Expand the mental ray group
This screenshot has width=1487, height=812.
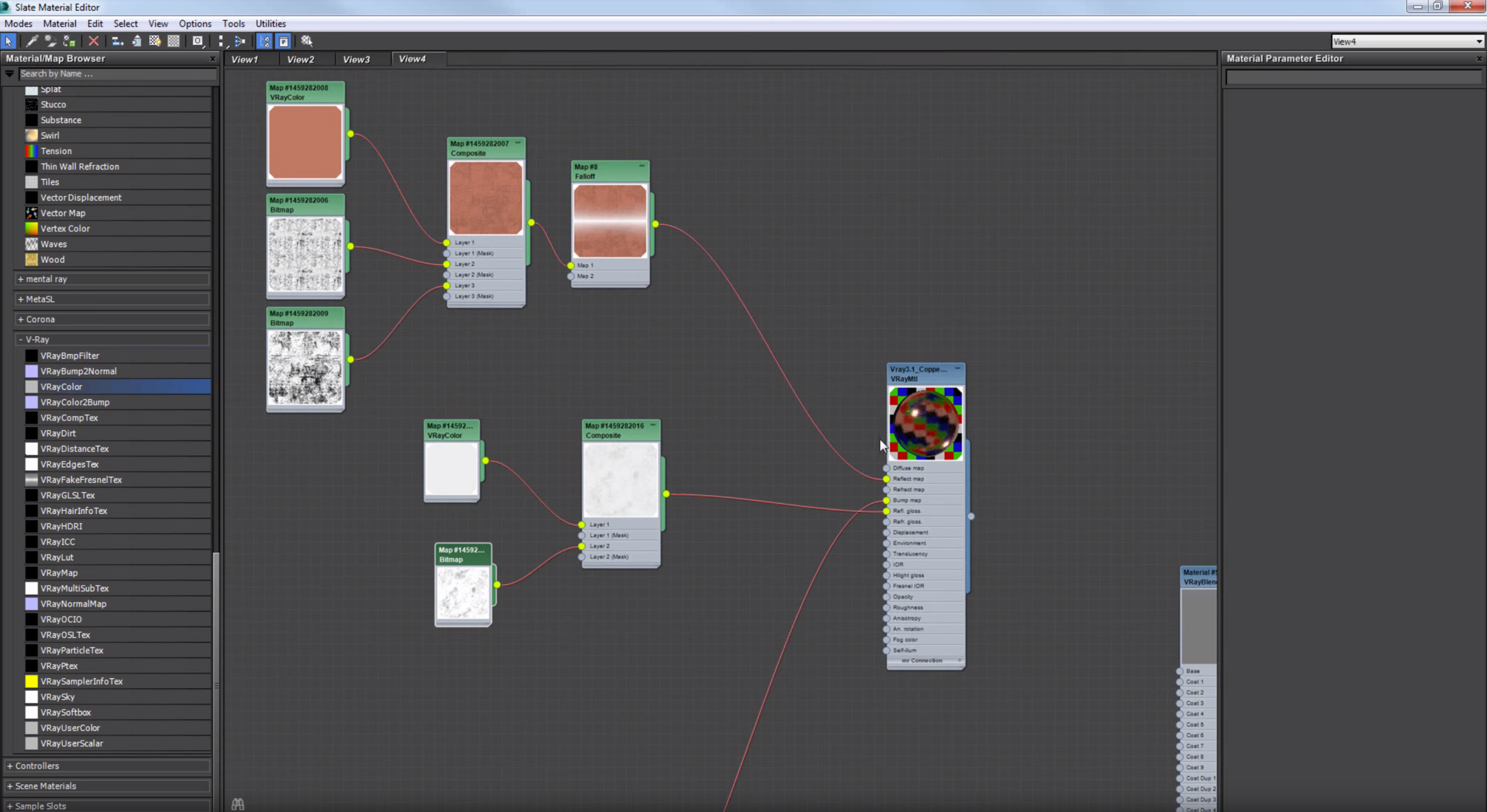point(112,279)
